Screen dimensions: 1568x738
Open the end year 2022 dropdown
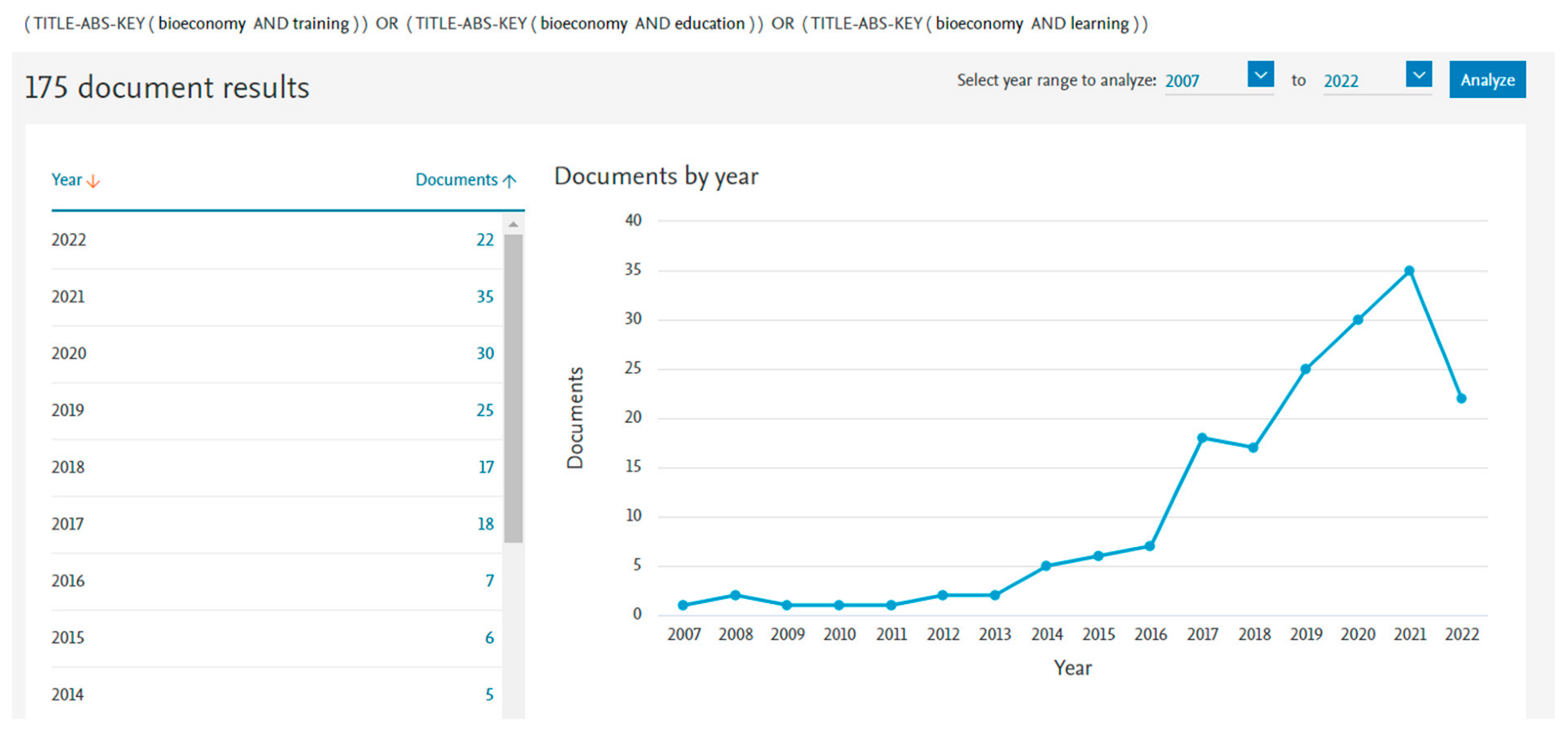pyautogui.click(x=1417, y=75)
